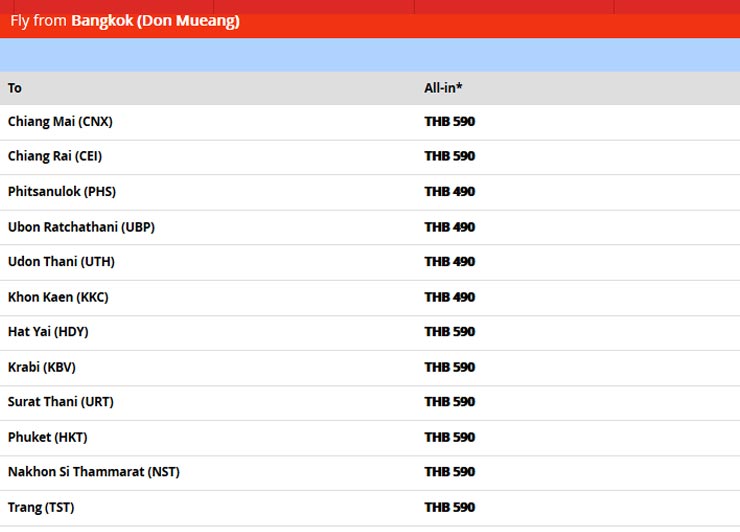Select the THB 590 fare for Trang
Screen dimensions: 740x532
pyautogui.click(x=449, y=507)
